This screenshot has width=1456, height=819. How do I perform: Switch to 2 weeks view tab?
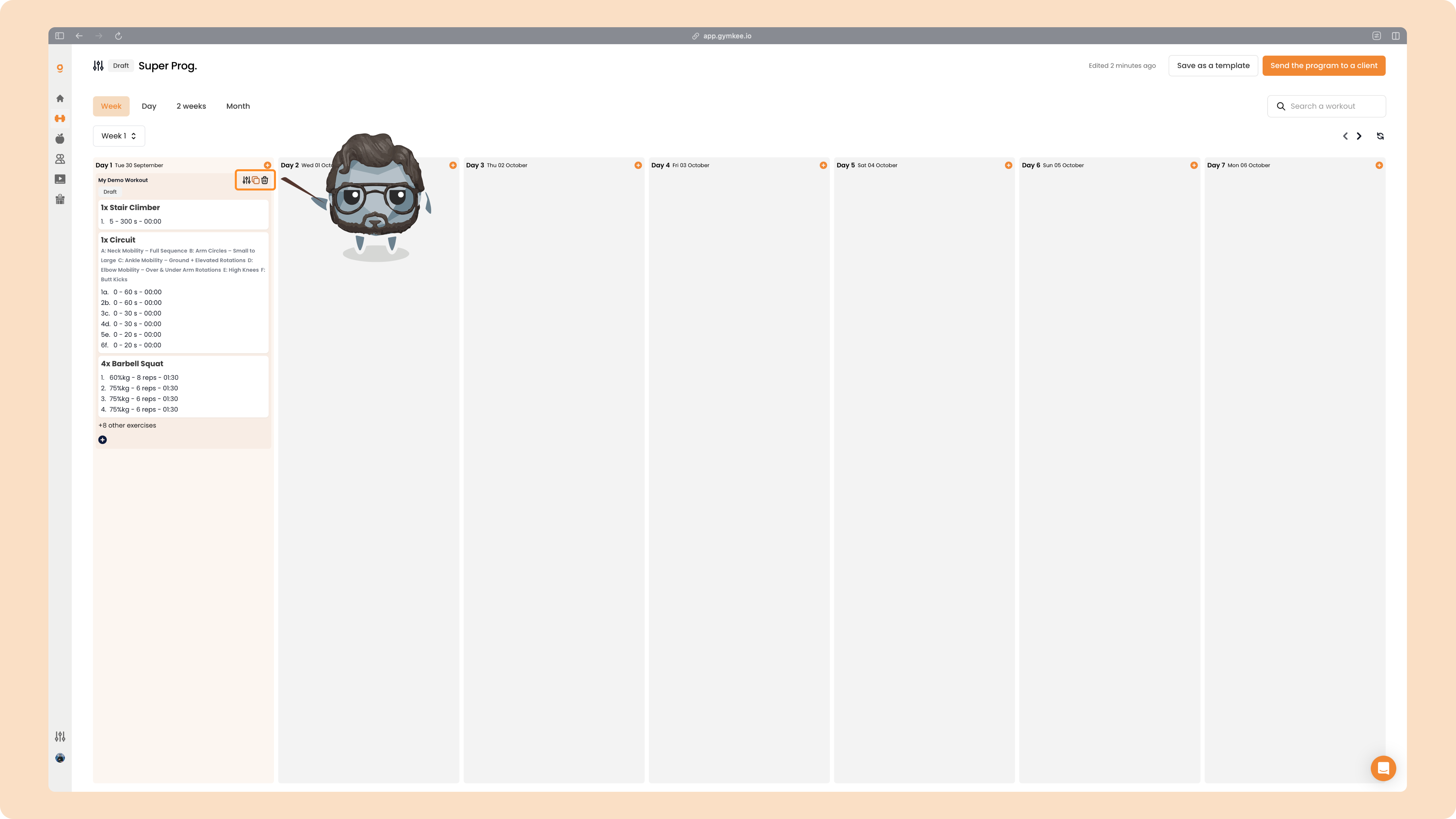(x=191, y=106)
